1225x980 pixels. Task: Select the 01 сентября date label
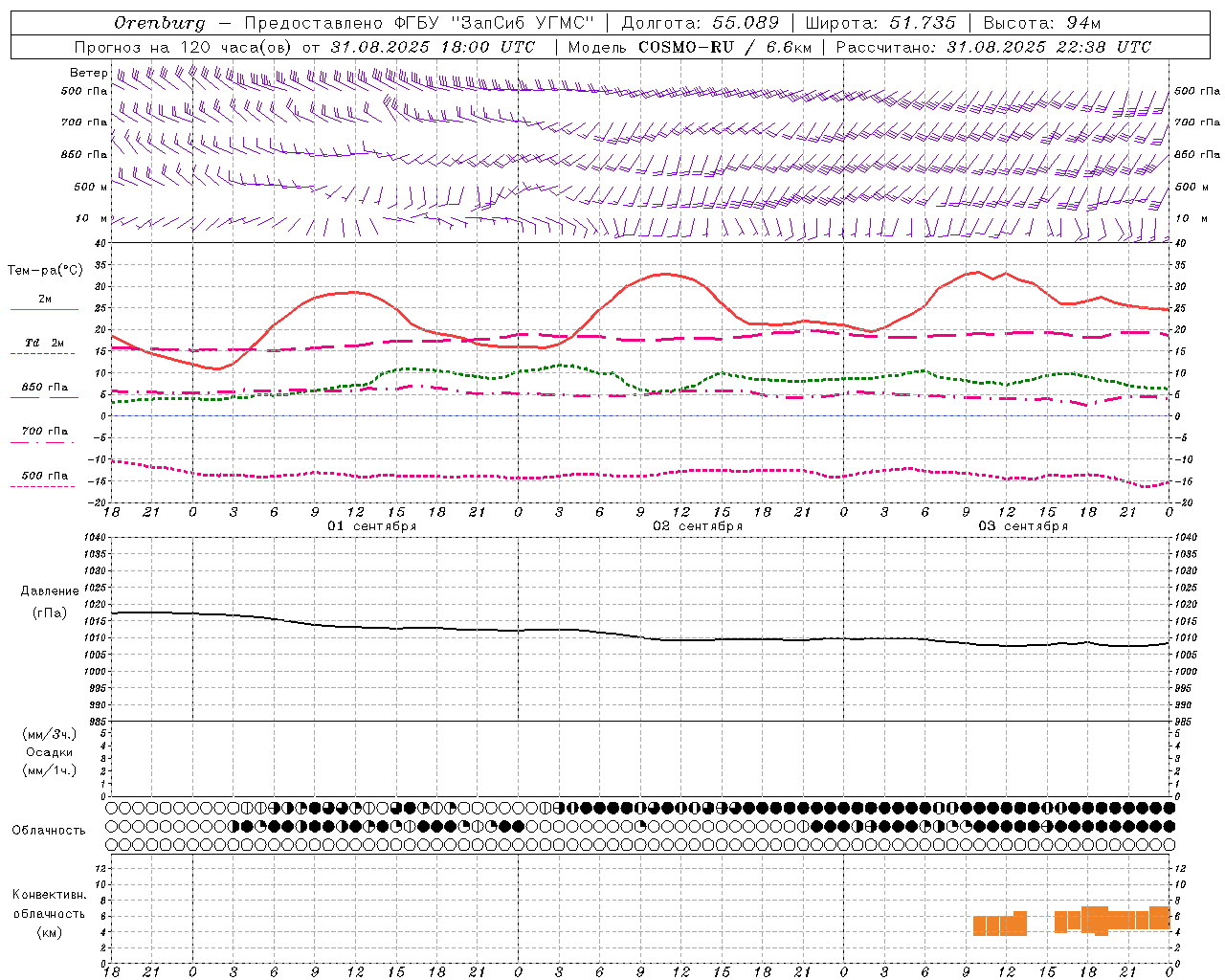(372, 526)
